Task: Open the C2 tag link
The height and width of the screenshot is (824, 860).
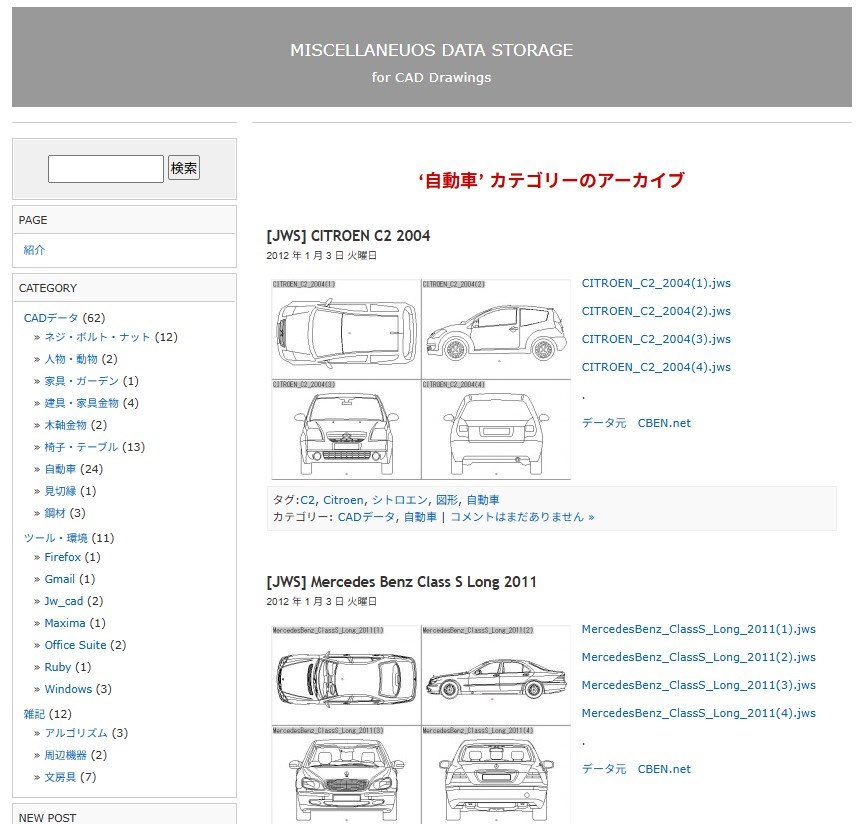Action: coord(308,500)
